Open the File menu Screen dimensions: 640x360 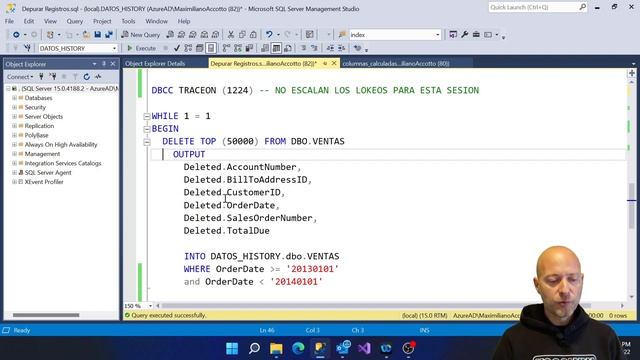pyautogui.click(x=9, y=21)
